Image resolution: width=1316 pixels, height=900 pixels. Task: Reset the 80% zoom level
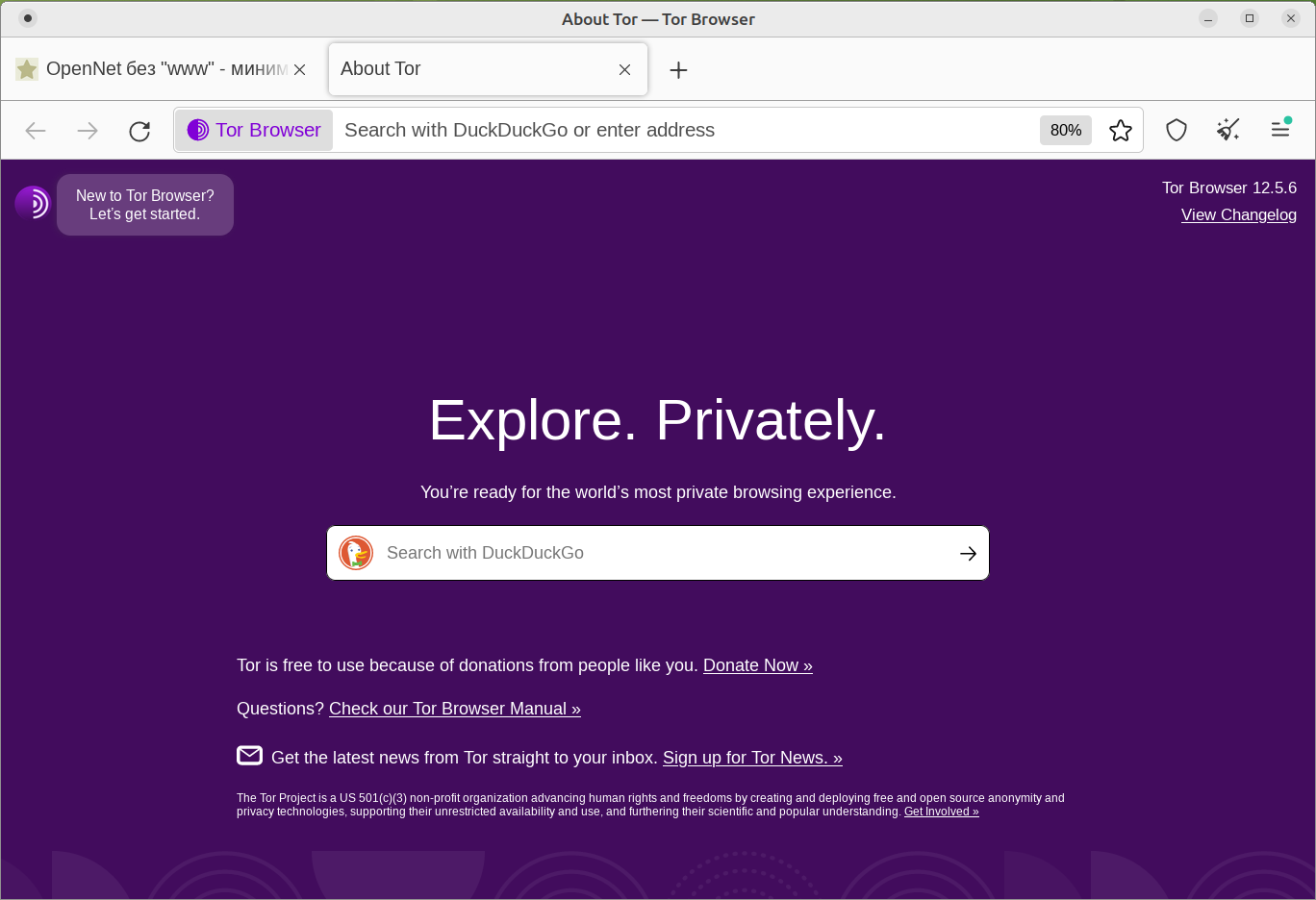tap(1066, 130)
